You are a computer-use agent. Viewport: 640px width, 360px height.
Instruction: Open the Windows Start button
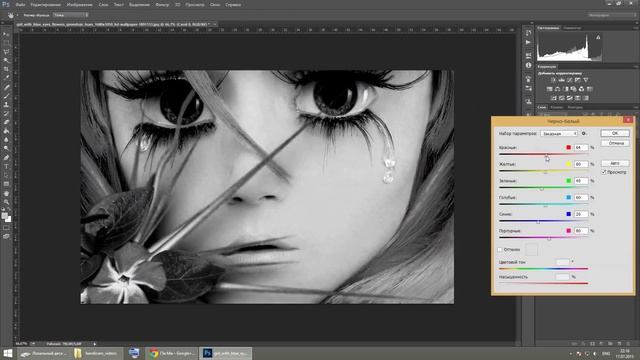(x=8, y=353)
